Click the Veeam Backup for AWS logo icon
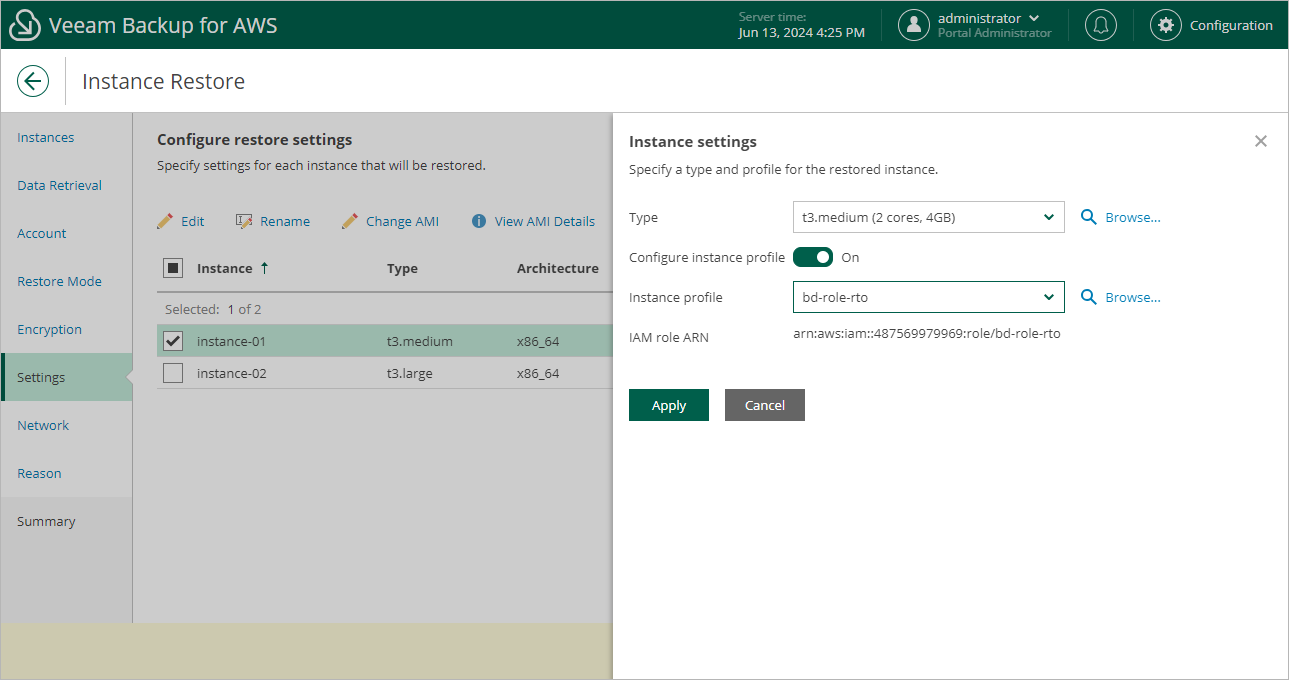Image resolution: width=1289 pixels, height=680 pixels. [x=25, y=25]
